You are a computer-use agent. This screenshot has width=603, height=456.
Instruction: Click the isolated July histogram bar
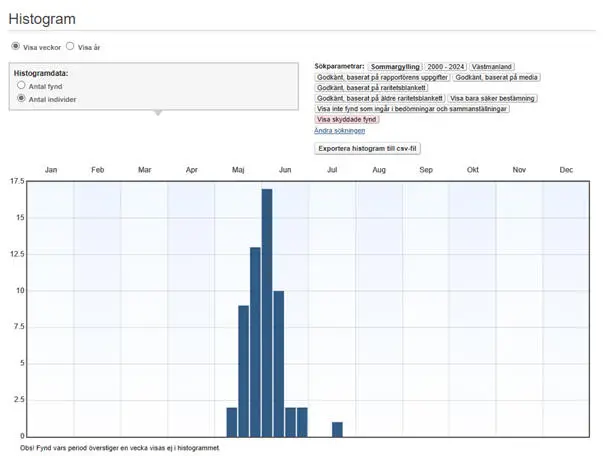pyautogui.click(x=337, y=429)
